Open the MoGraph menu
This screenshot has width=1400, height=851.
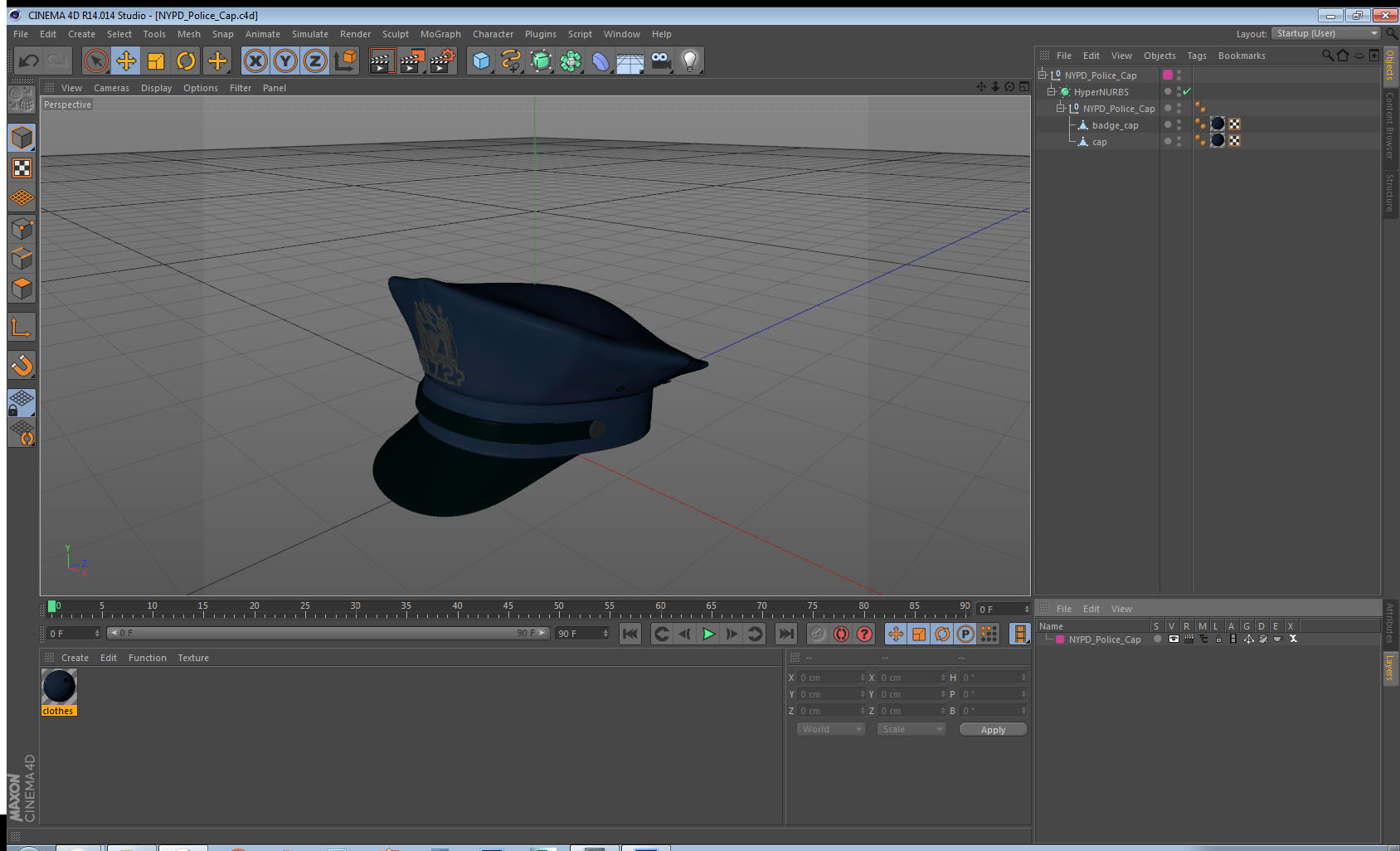pos(440,34)
